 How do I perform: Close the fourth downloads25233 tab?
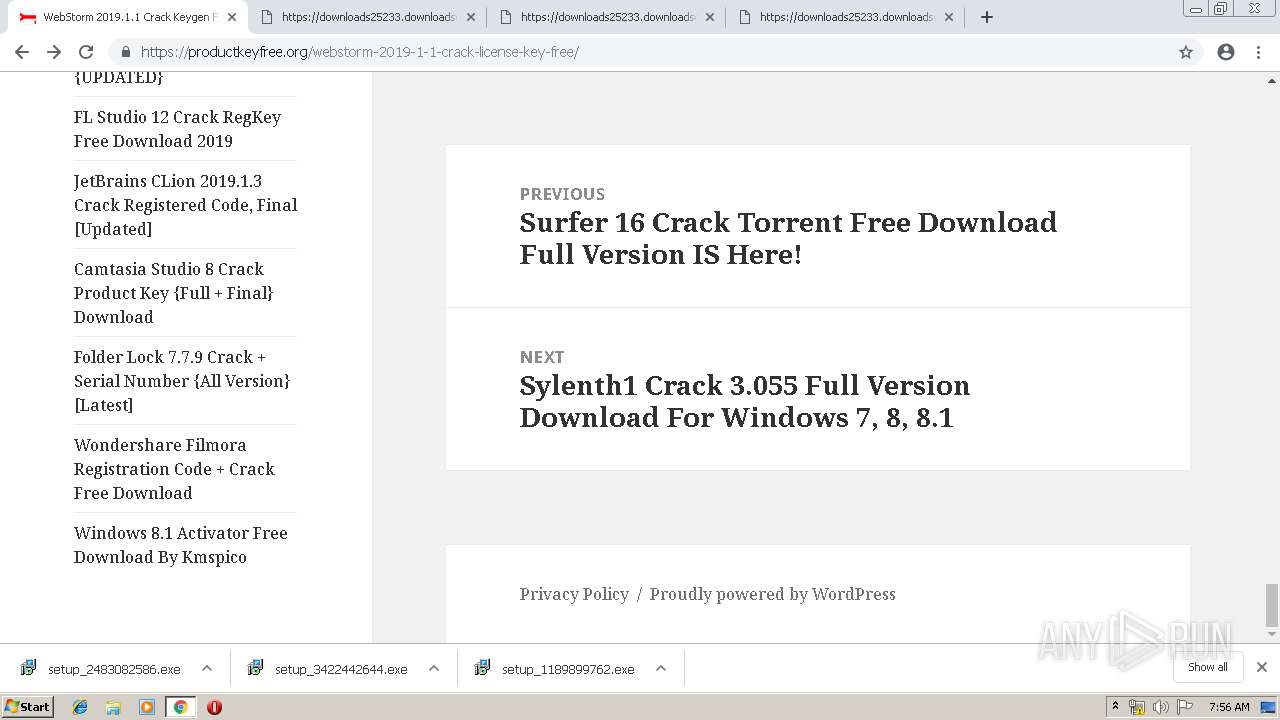[948, 17]
